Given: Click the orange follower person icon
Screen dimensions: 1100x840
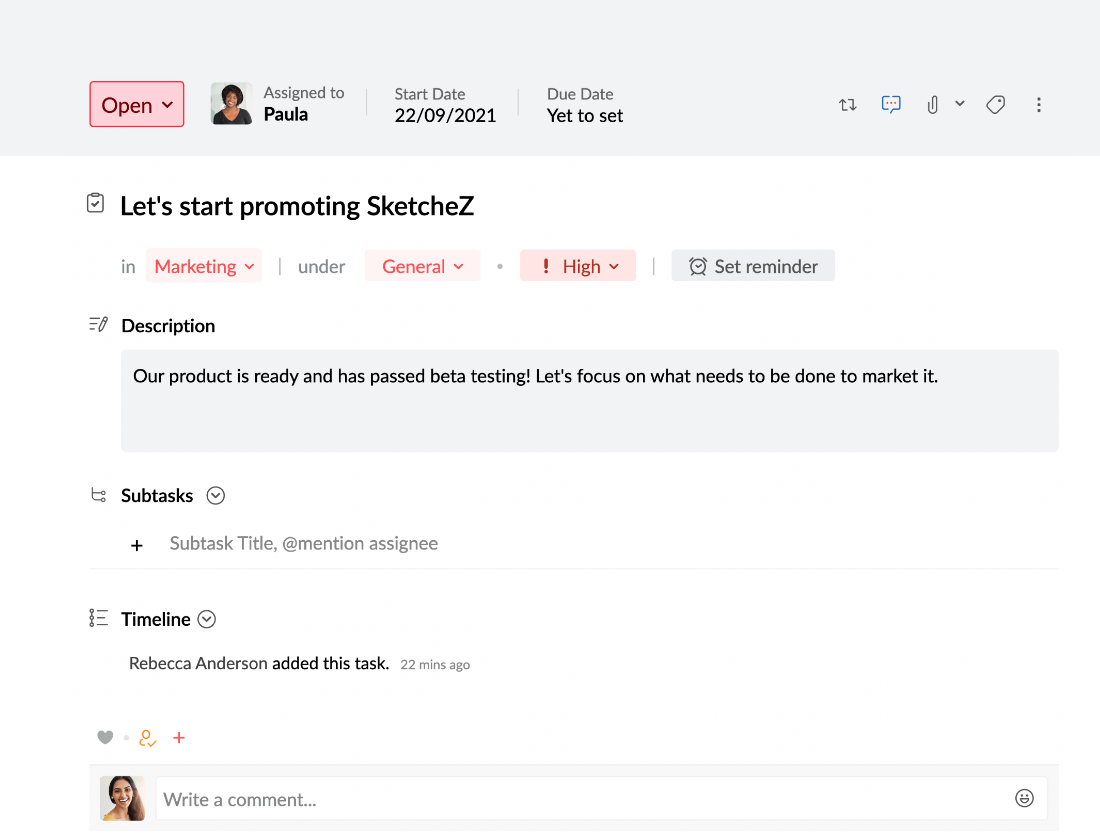Looking at the screenshot, I should (x=147, y=738).
